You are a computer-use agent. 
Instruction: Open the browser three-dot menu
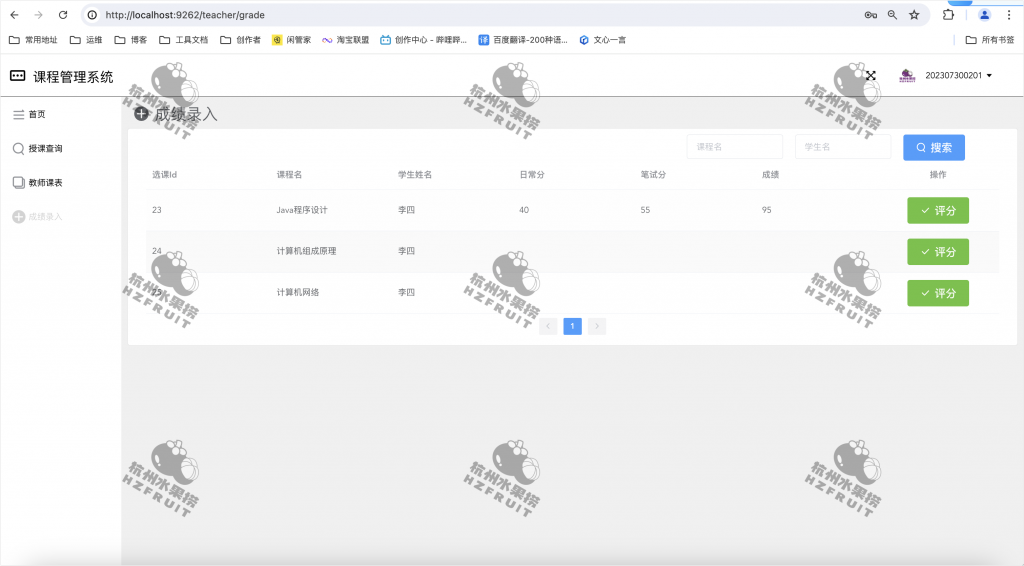pos(1008,14)
